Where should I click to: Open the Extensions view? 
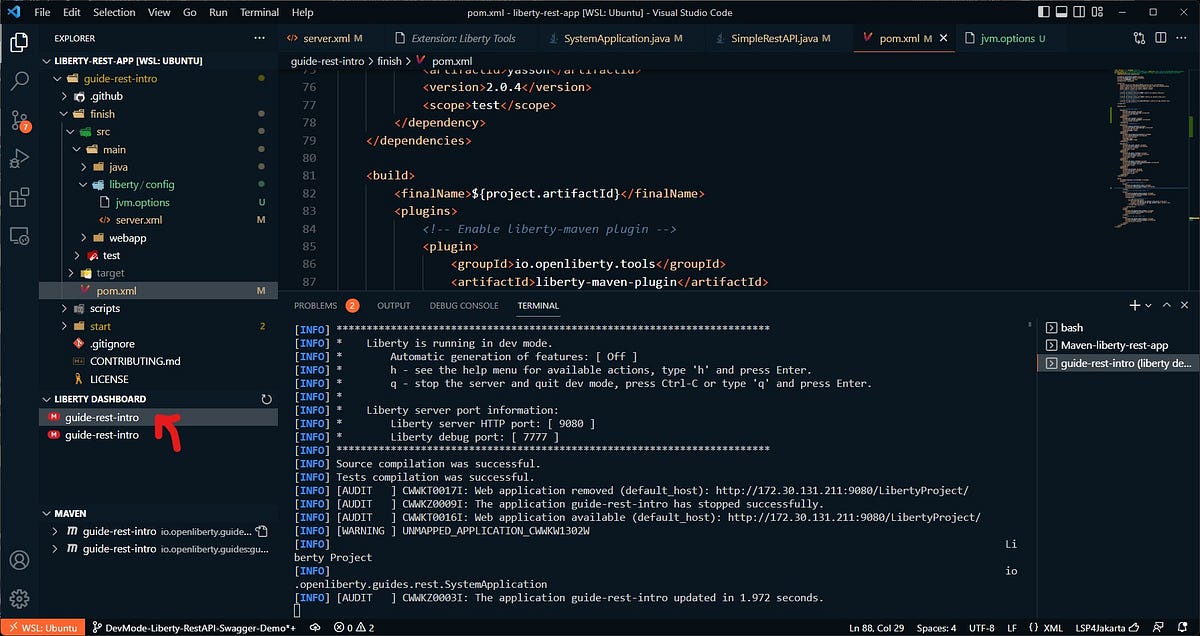[x=20, y=198]
